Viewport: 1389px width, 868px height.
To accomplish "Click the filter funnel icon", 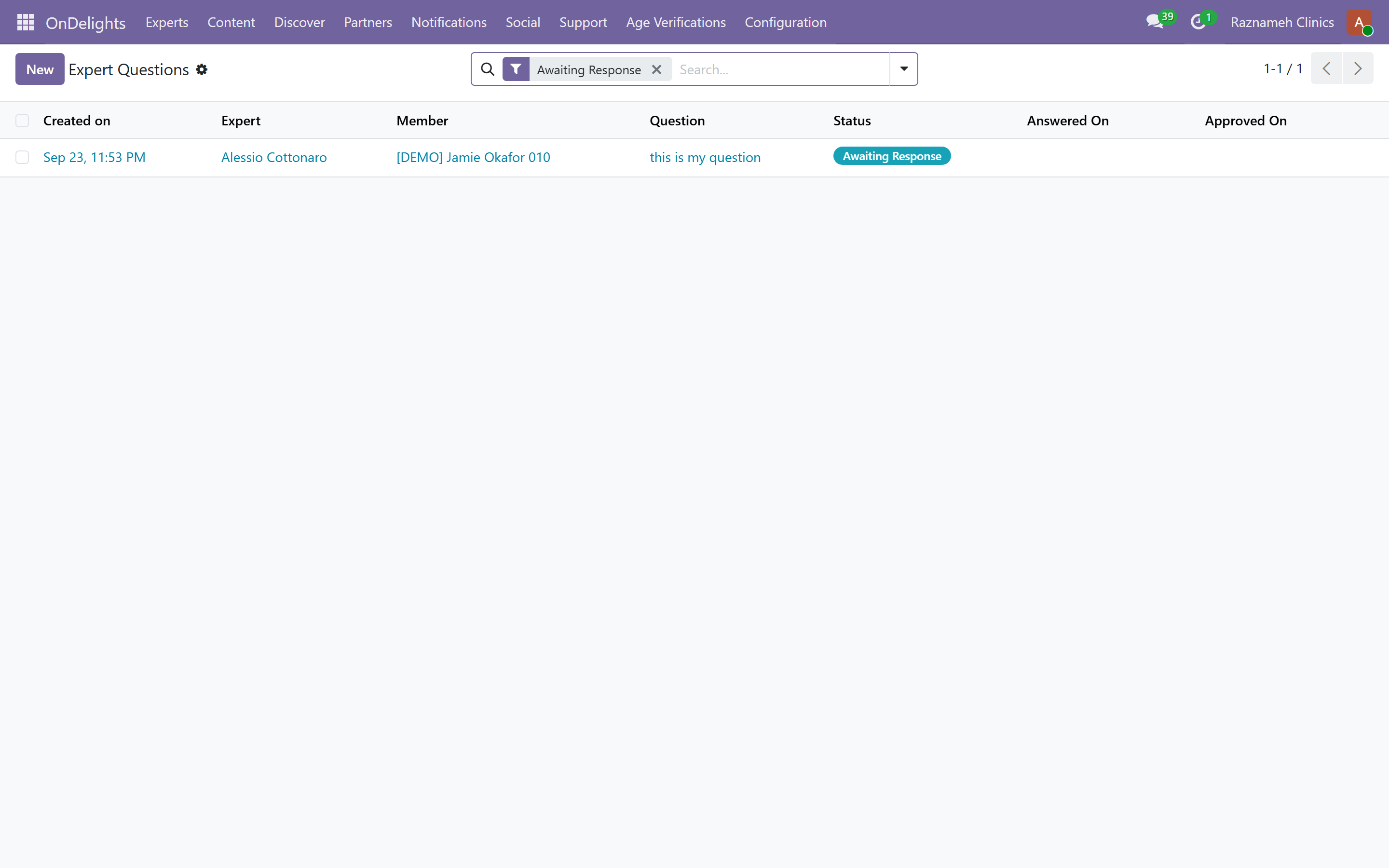I will click(516, 69).
